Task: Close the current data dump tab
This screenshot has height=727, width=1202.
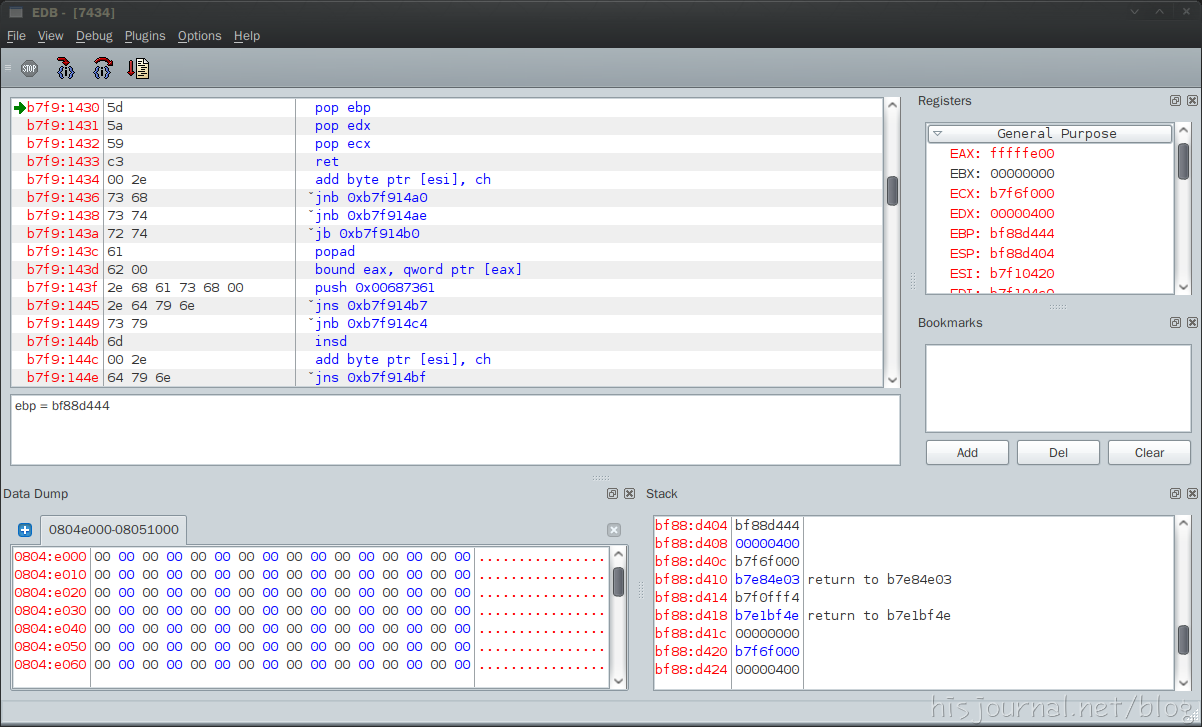Action: pyautogui.click(x=614, y=530)
